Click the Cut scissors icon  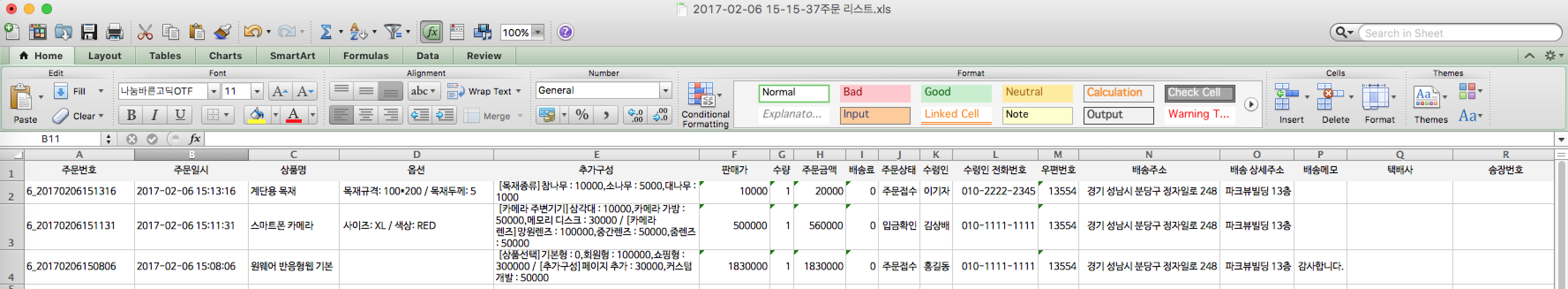click(145, 32)
